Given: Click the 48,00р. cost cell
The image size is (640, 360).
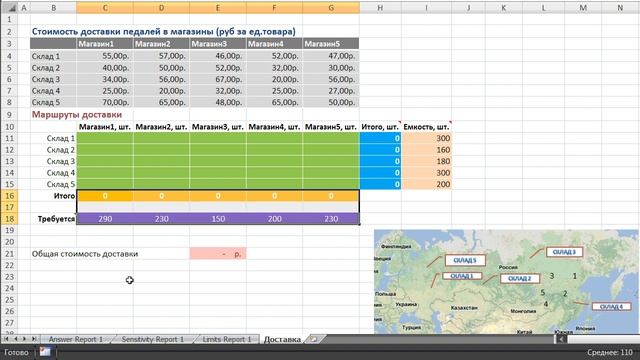Looking at the screenshot, I should pos(218,102).
